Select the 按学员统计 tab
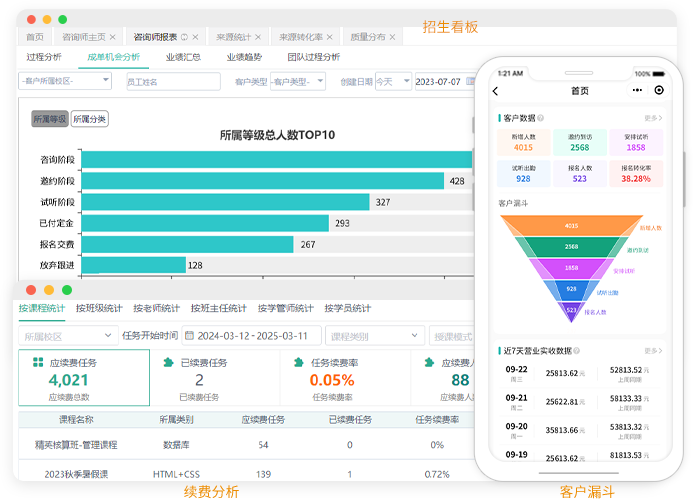 [347, 308]
